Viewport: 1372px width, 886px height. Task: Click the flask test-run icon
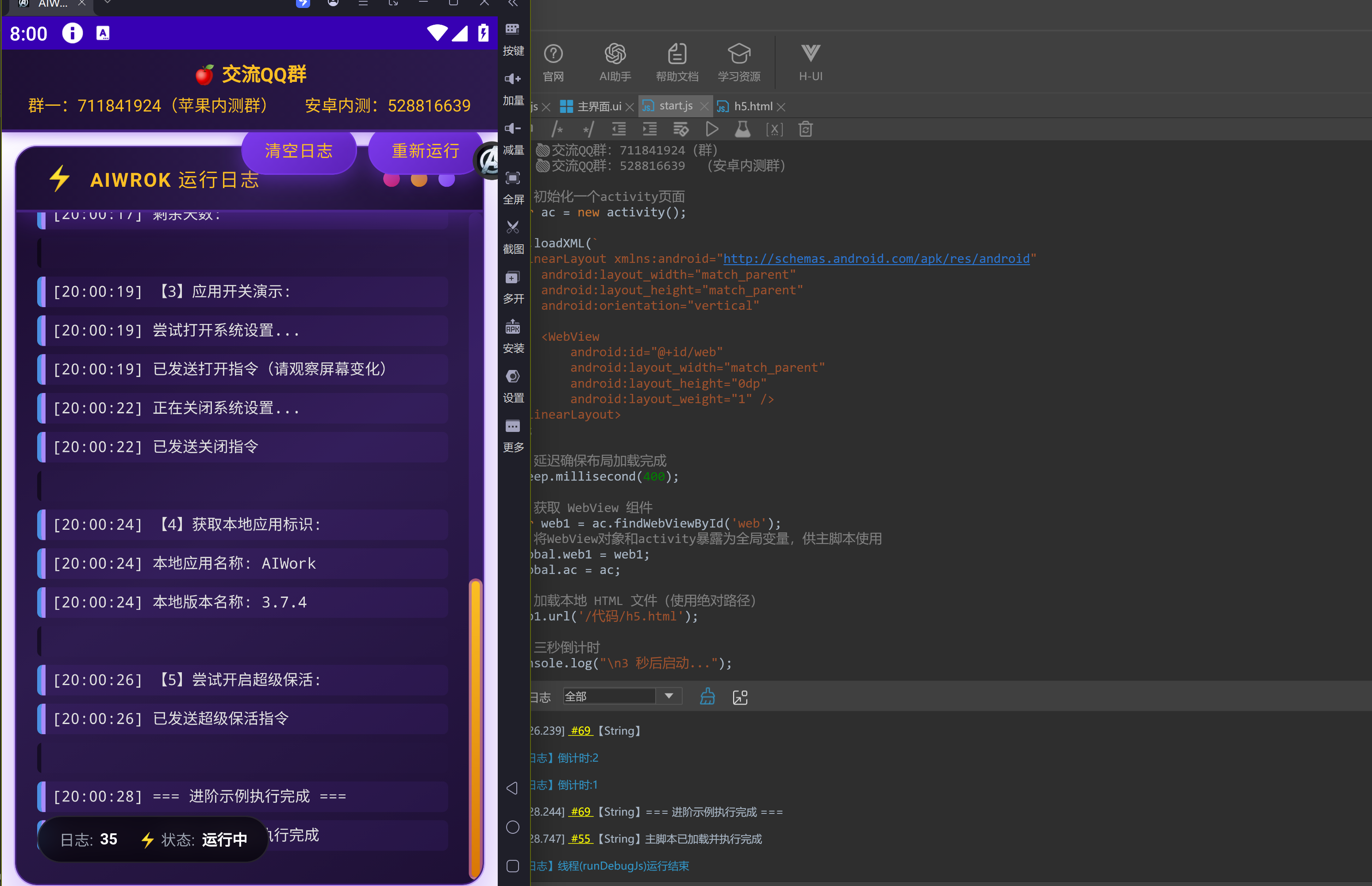743,129
